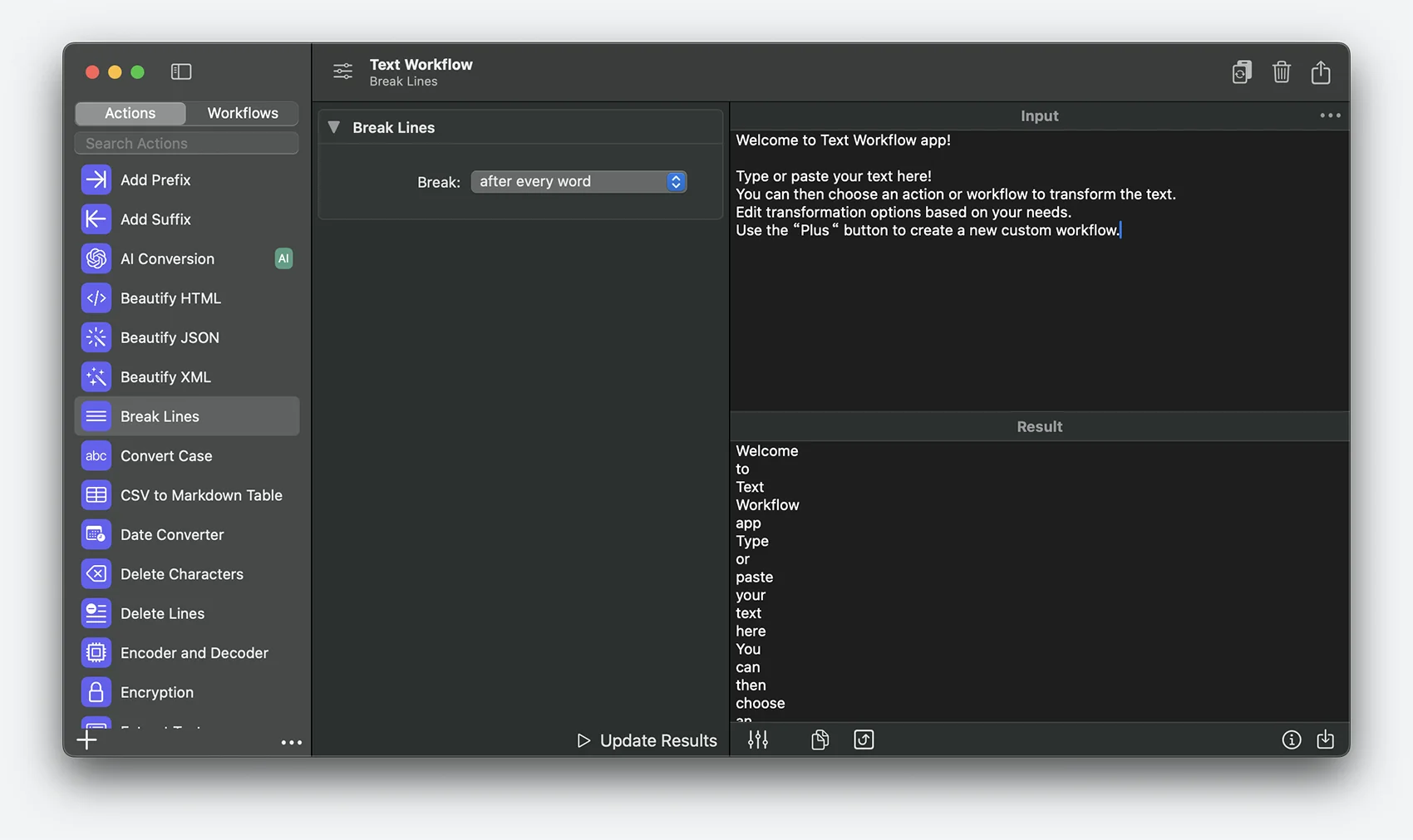
Task: Click the use-result-as-input arrow icon
Action: pos(864,739)
